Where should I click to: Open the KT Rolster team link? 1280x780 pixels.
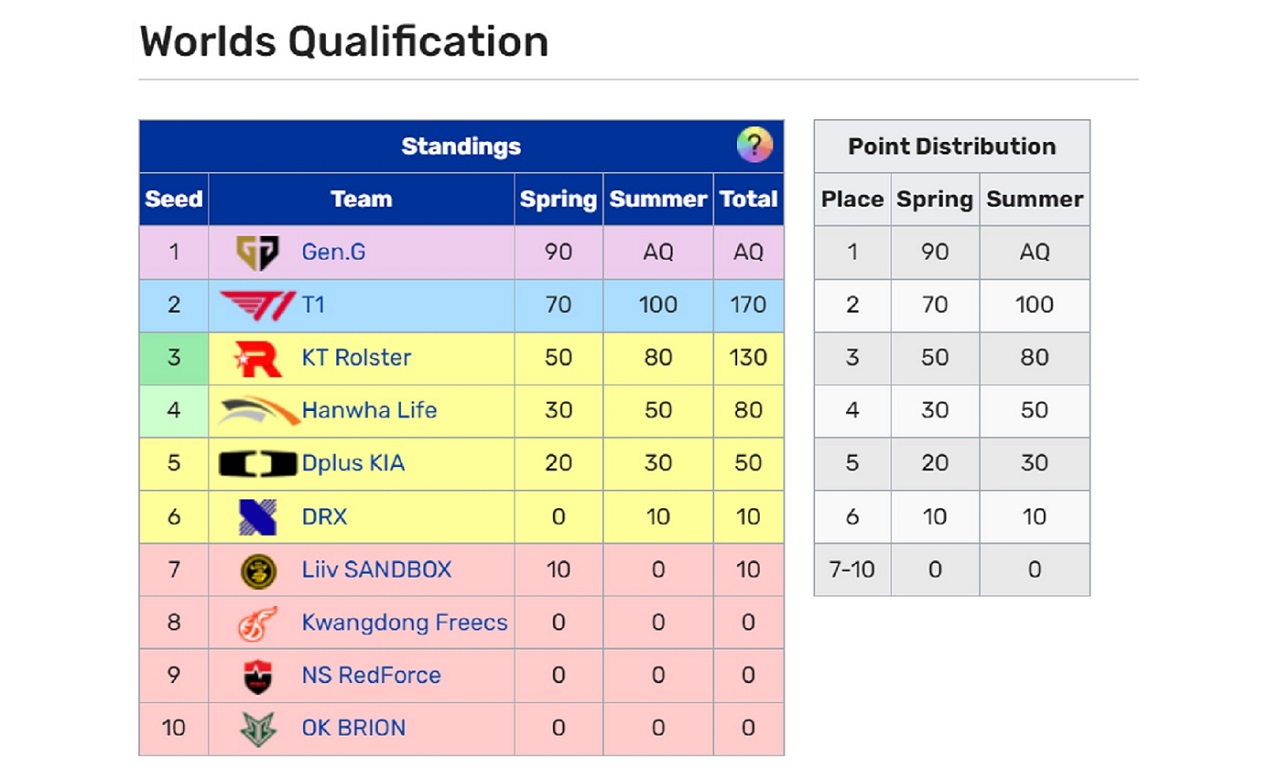pos(355,358)
